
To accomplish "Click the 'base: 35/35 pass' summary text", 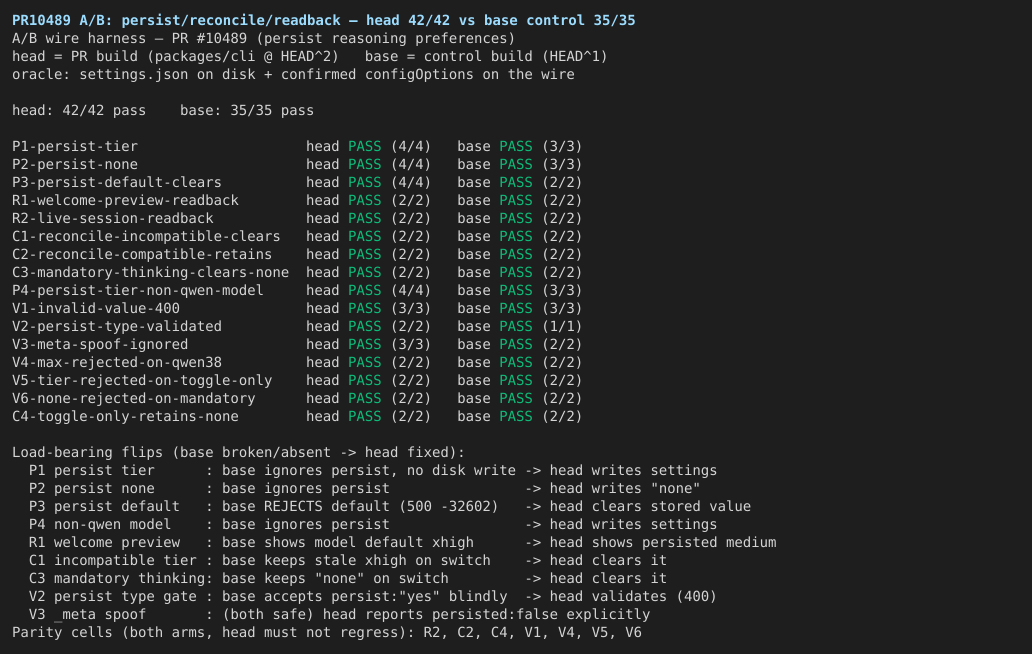I will 247,111.
